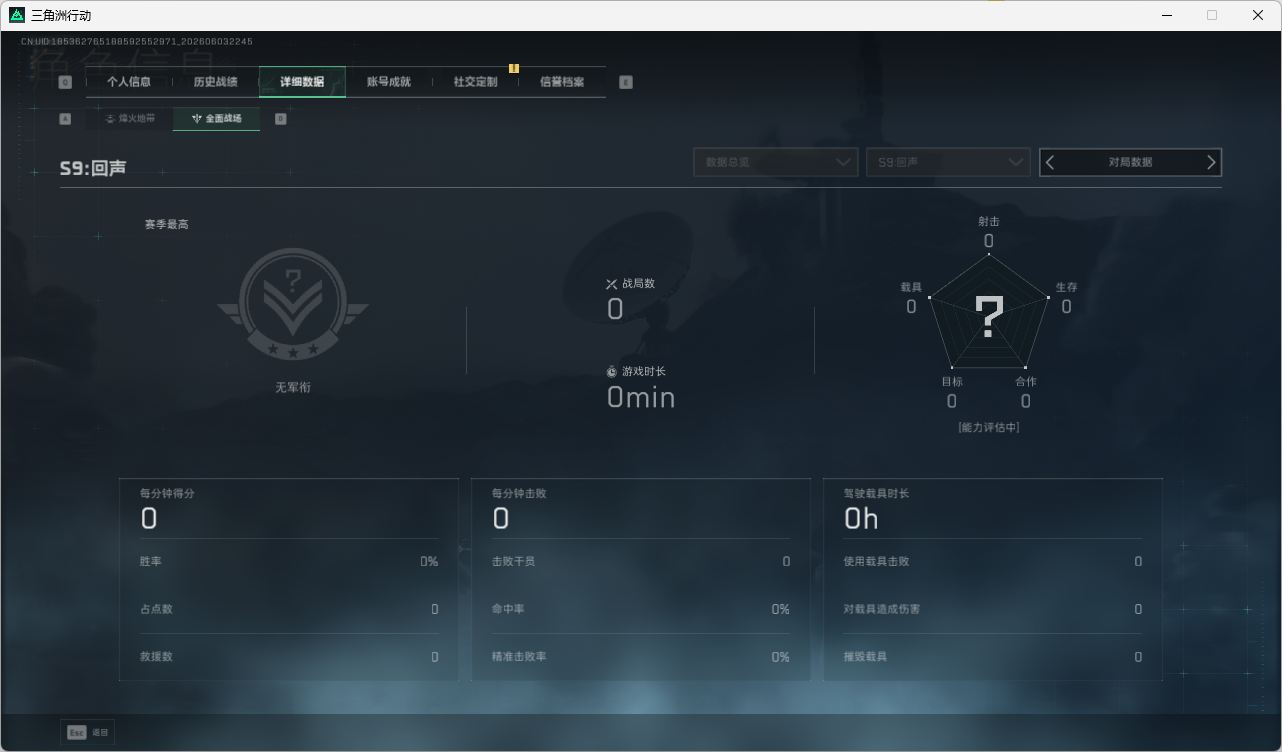Open the 信誉档案 tab
Image resolution: width=1282 pixels, height=752 pixels.
(x=562, y=82)
